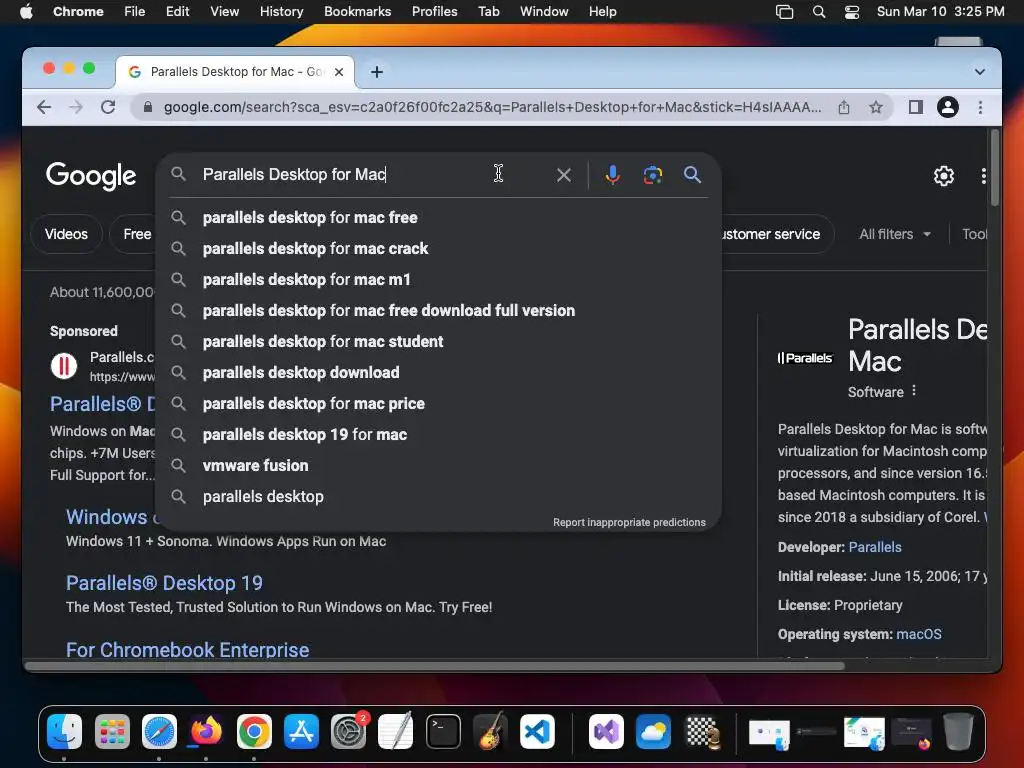1024x768 pixels.
Task: Open Google Lens image search icon
Action: (652, 174)
